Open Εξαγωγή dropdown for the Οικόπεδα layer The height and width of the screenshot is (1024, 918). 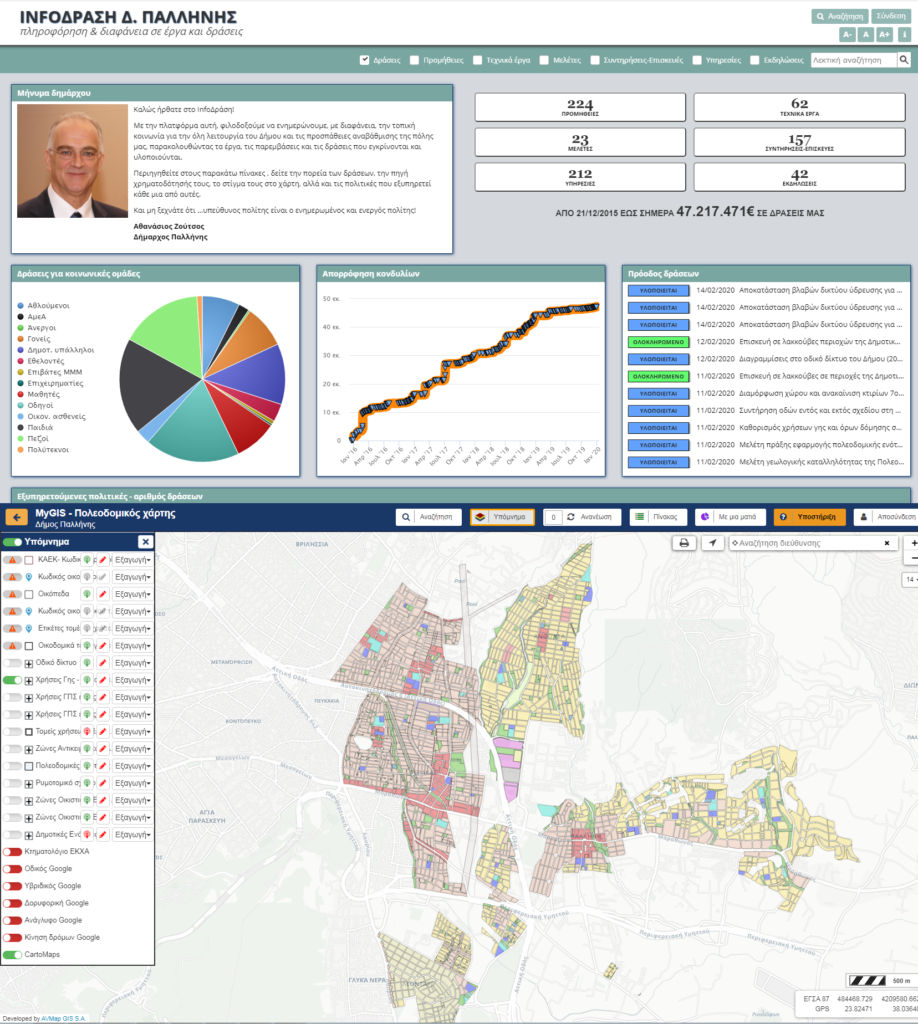(133, 594)
